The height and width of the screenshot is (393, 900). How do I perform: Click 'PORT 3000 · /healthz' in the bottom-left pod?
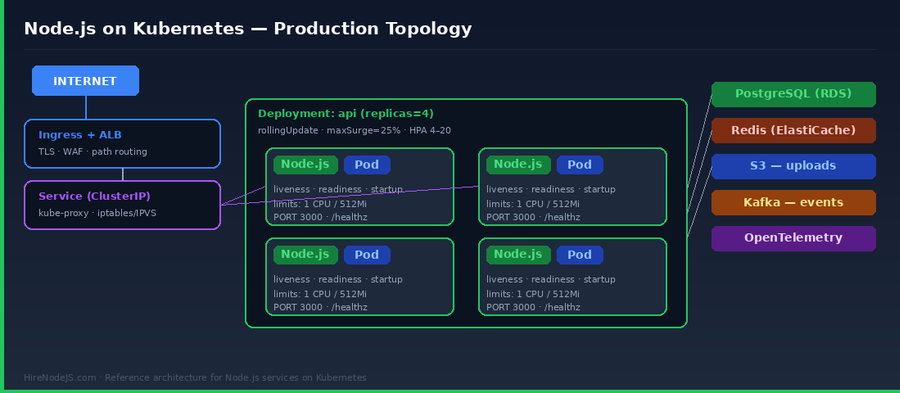pyautogui.click(x=320, y=307)
